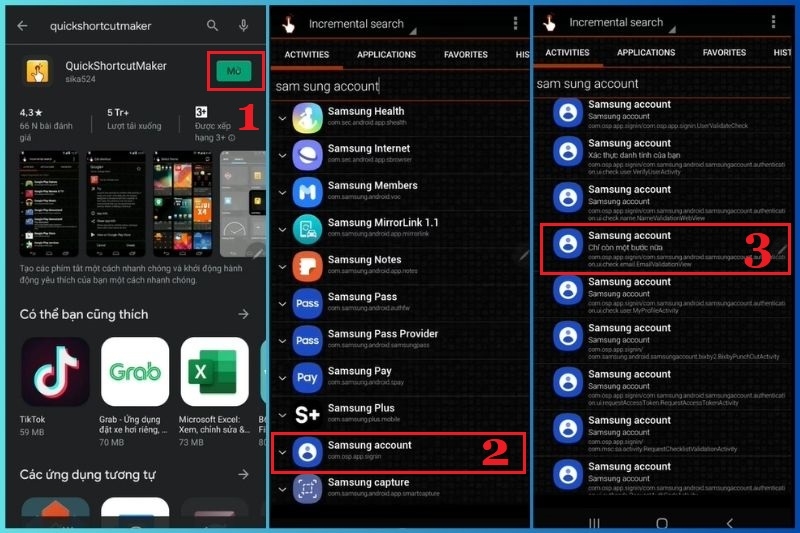Expand the Samsung capture entry chevron

(x=282, y=490)
